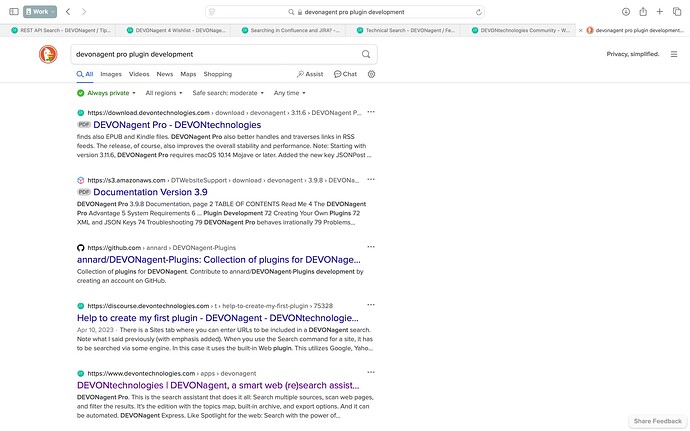Open the Help to create my first plugin result
This screenshot has width=690, height=431.
coord(218,318)
